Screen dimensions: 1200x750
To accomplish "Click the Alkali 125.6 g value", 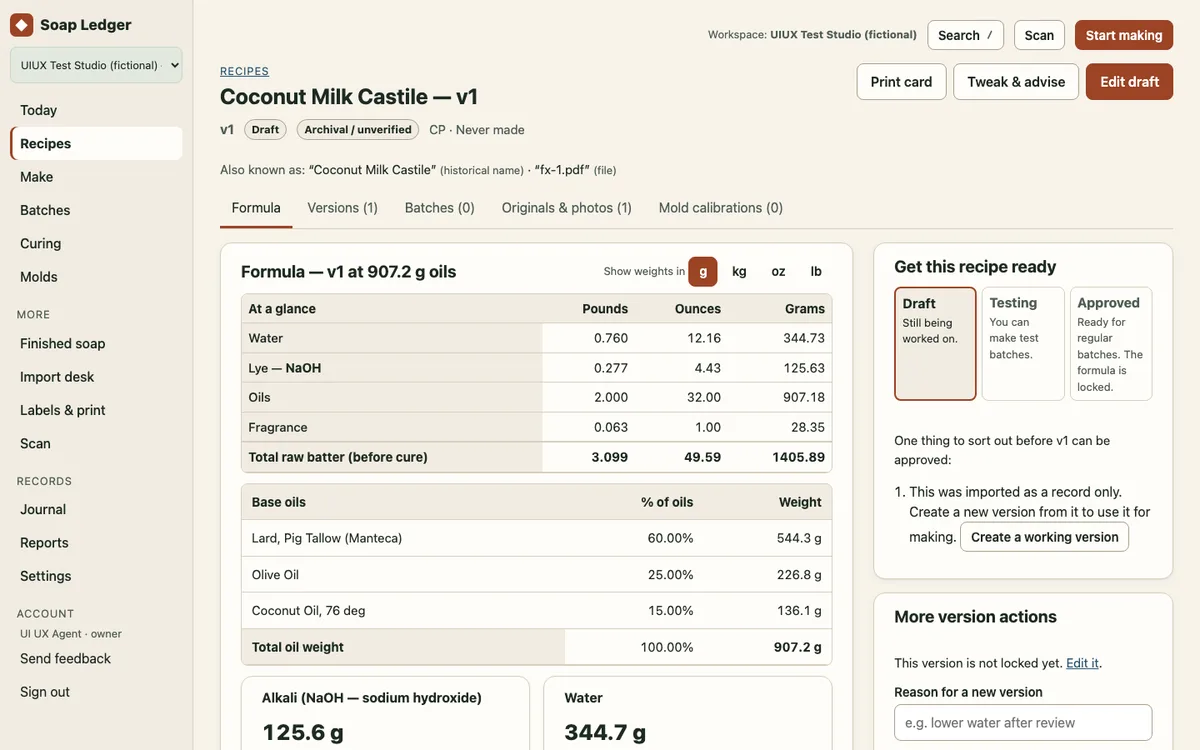I will [x=303, y=732].
